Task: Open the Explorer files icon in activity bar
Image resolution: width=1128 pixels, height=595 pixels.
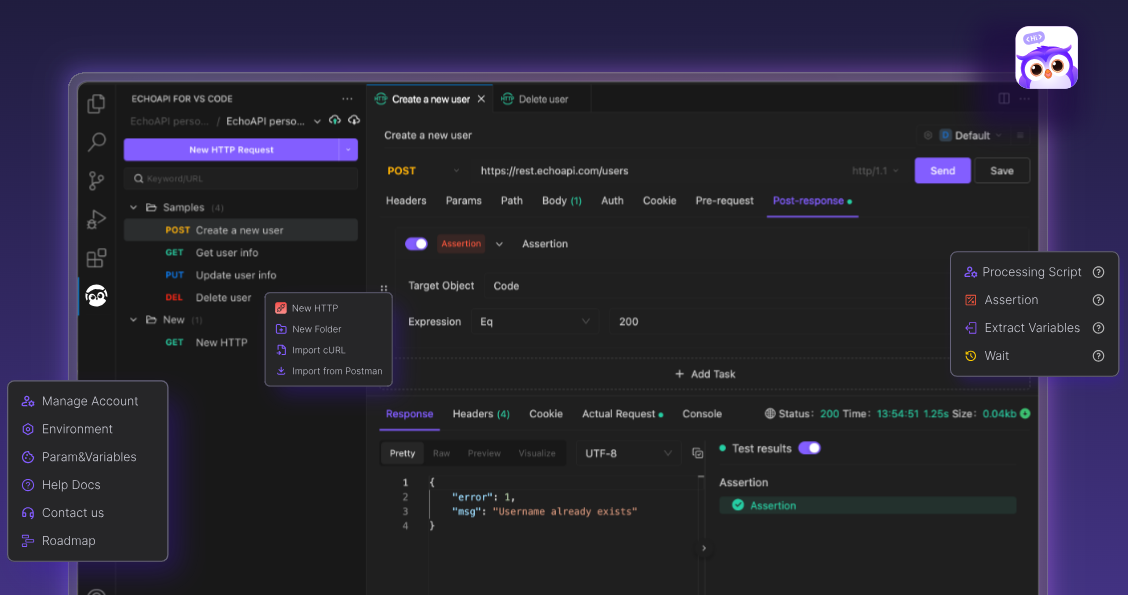Action: 96,104
